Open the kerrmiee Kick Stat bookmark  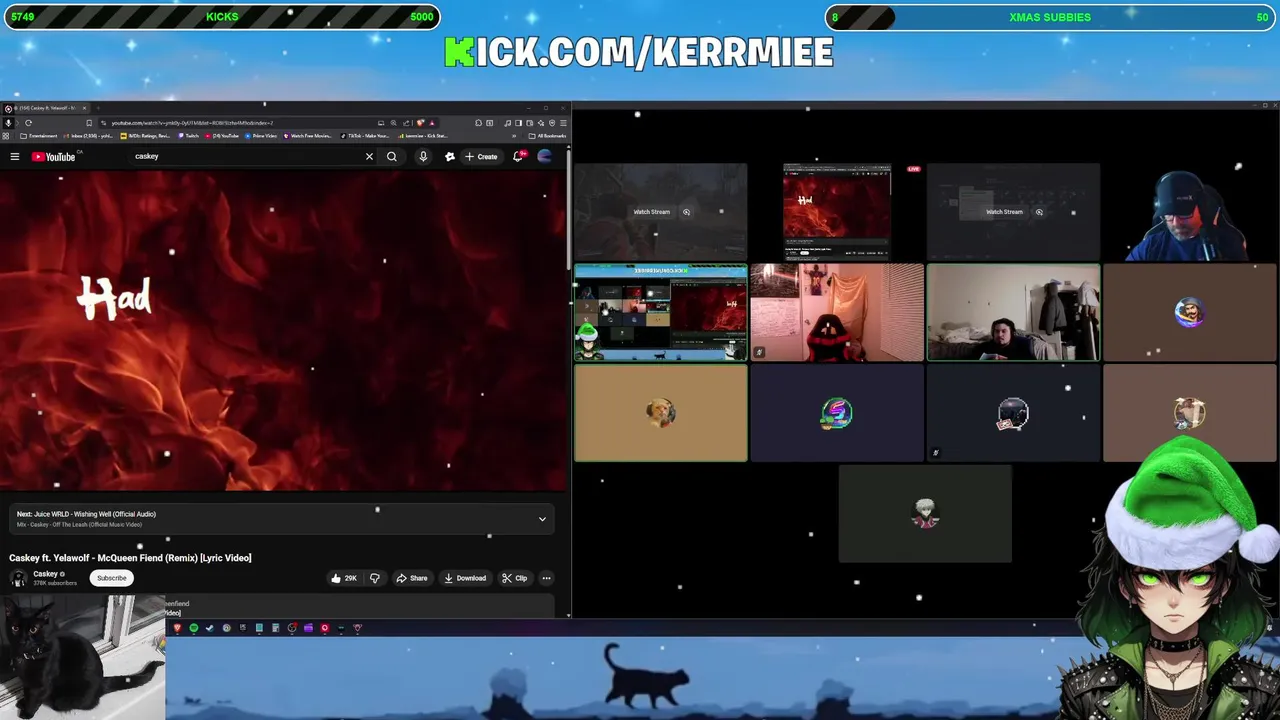(424, 136)
